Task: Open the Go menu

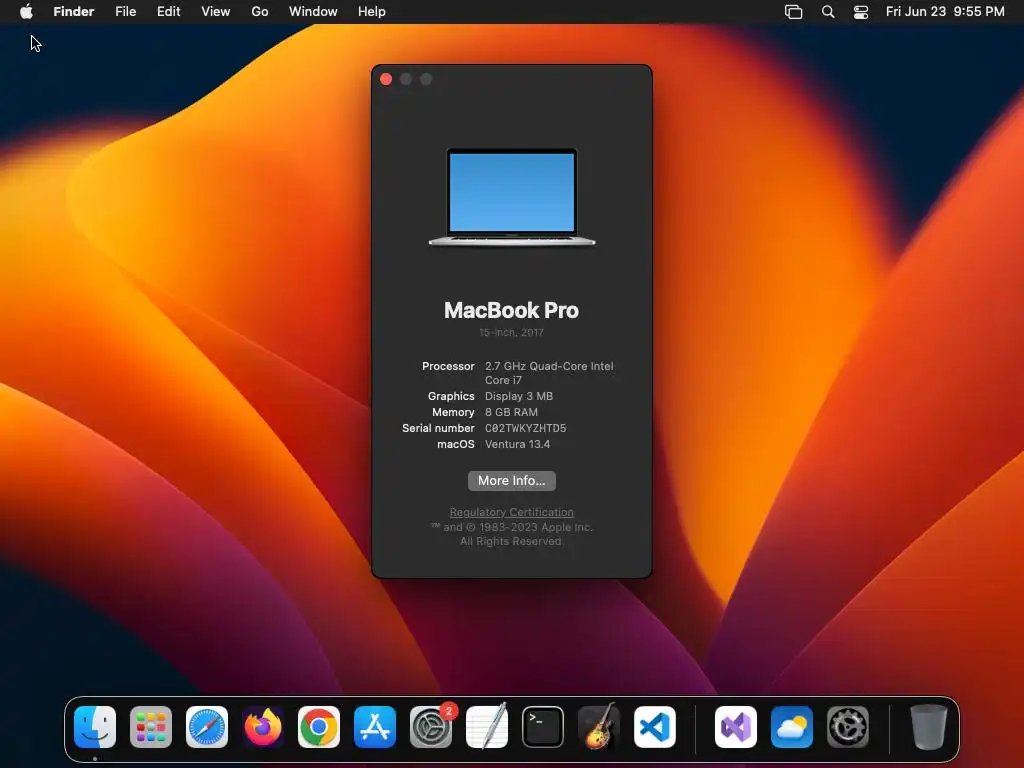Action: pos(260,11)
